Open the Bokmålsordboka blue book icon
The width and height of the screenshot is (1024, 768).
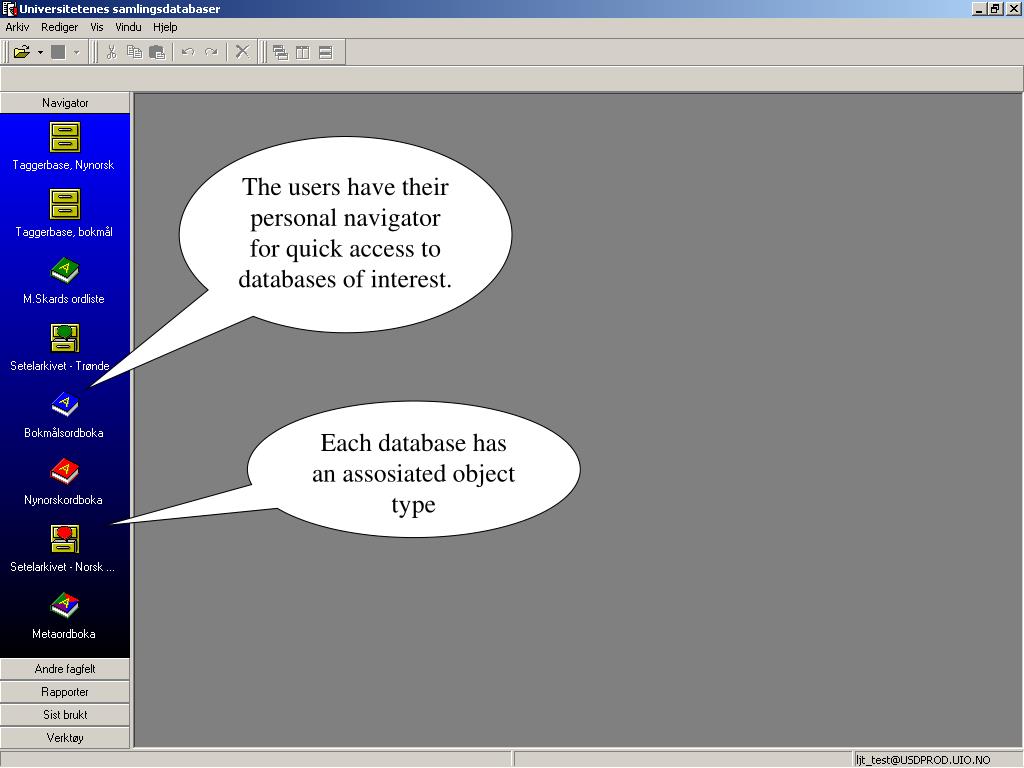pos(65,404)
